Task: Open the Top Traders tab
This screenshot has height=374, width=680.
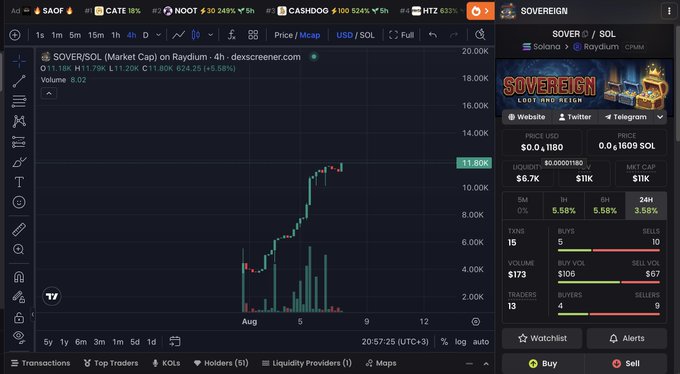Action: pos(111,363)
